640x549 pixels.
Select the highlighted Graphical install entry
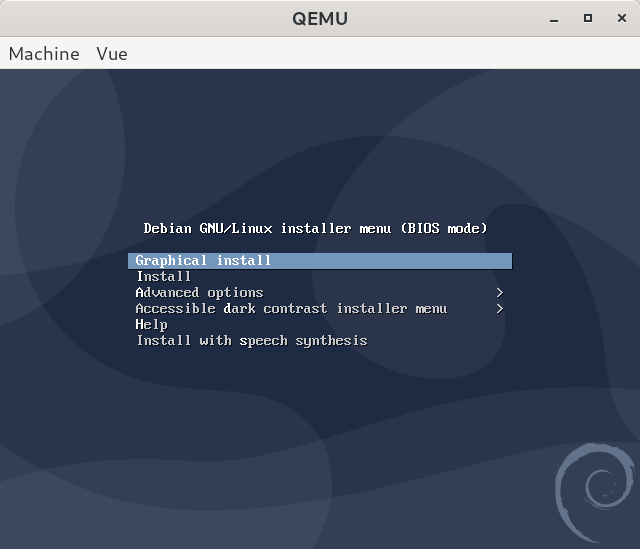click(x=204, y=261)
